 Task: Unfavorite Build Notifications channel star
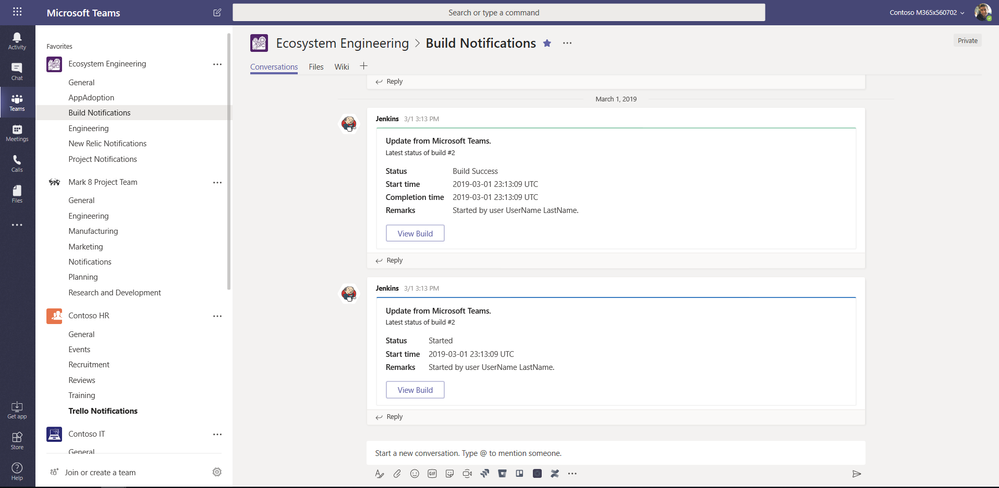pos(547,43)
